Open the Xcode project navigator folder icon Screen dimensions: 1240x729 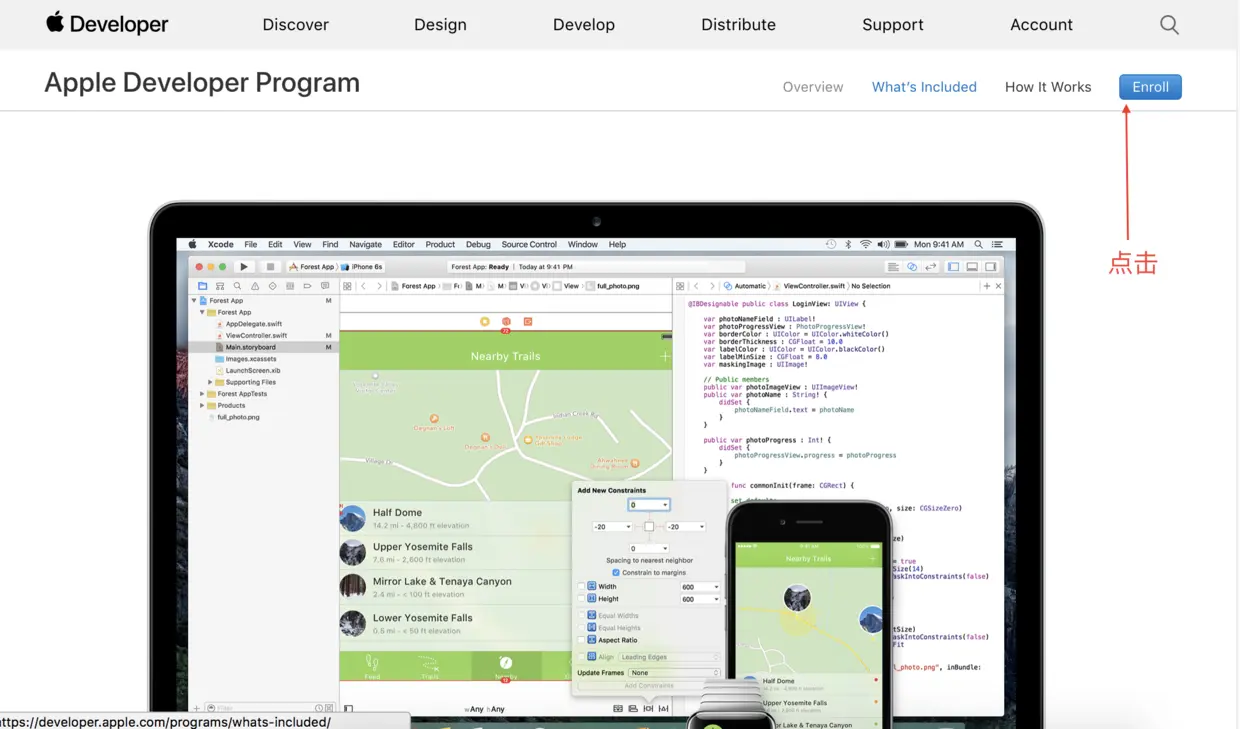202,286
